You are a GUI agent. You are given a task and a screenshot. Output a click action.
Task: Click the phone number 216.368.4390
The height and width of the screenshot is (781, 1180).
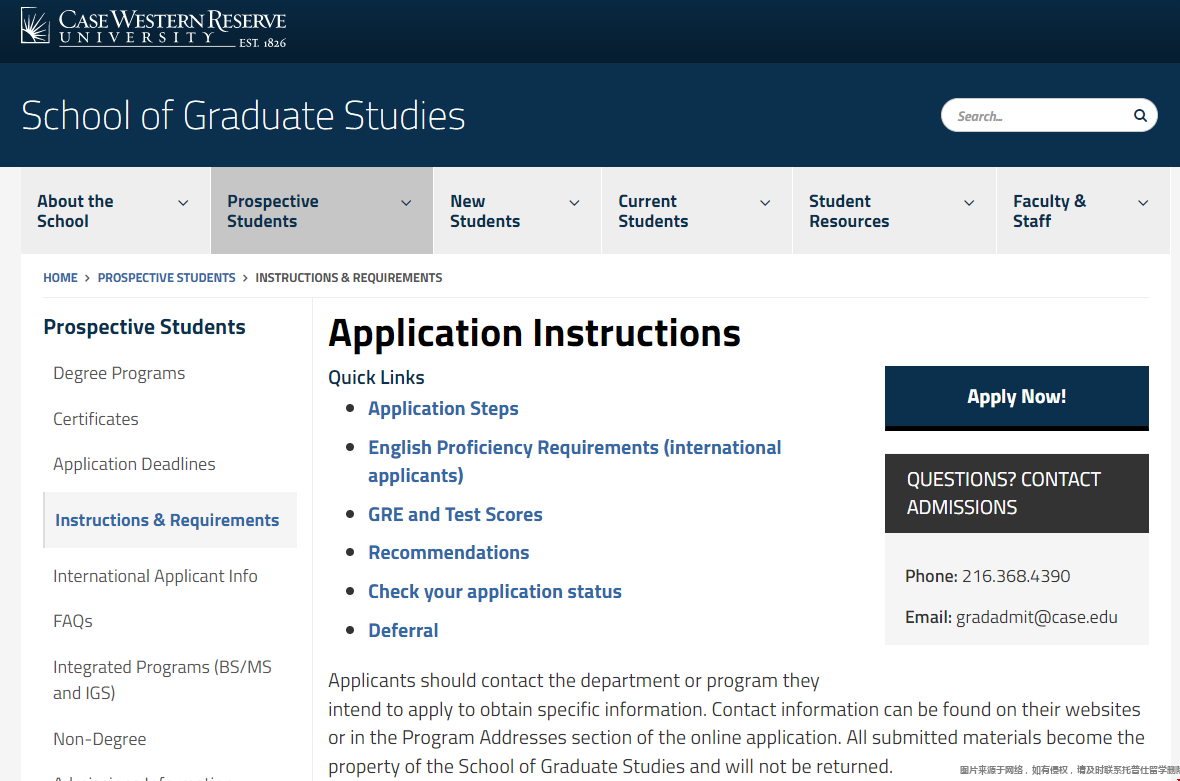[1016, 576]
